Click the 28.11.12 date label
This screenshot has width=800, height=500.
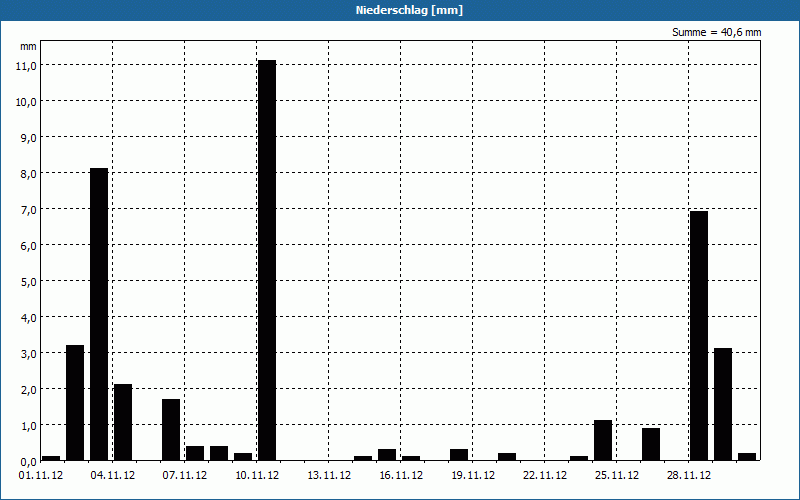(688, 475)
